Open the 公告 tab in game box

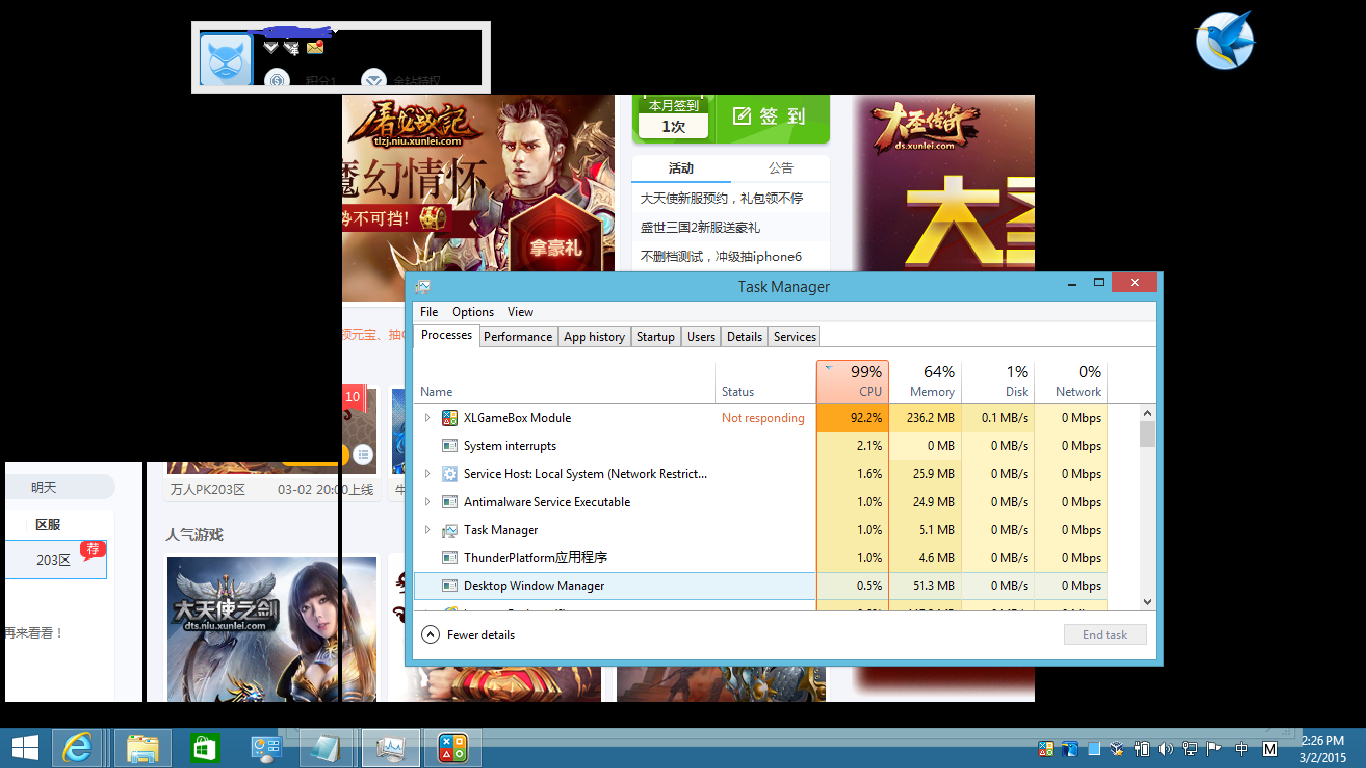coord(781,168)
